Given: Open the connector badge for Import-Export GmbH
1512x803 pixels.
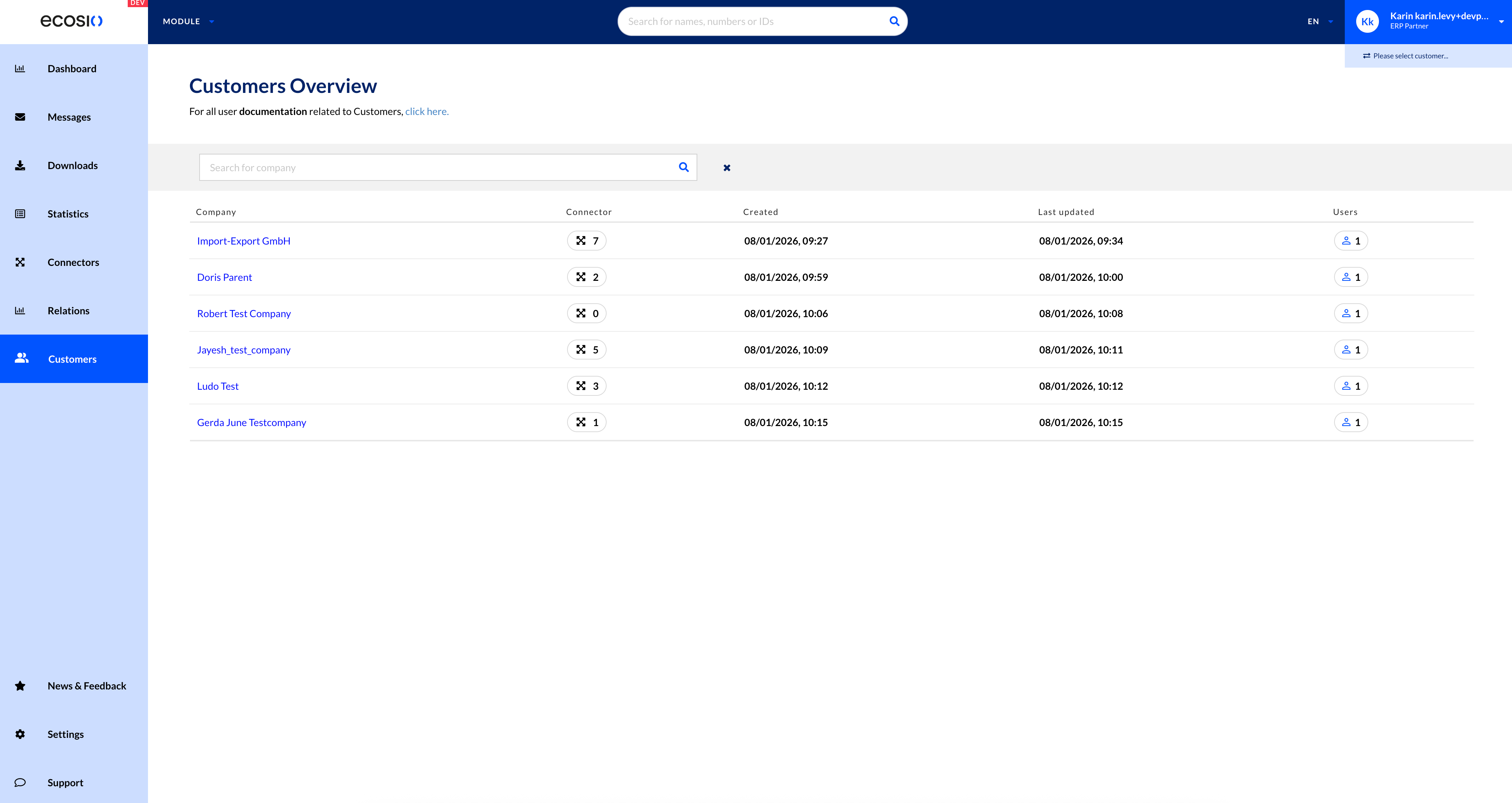Looking at the screenshot, I should click(586, 241).
